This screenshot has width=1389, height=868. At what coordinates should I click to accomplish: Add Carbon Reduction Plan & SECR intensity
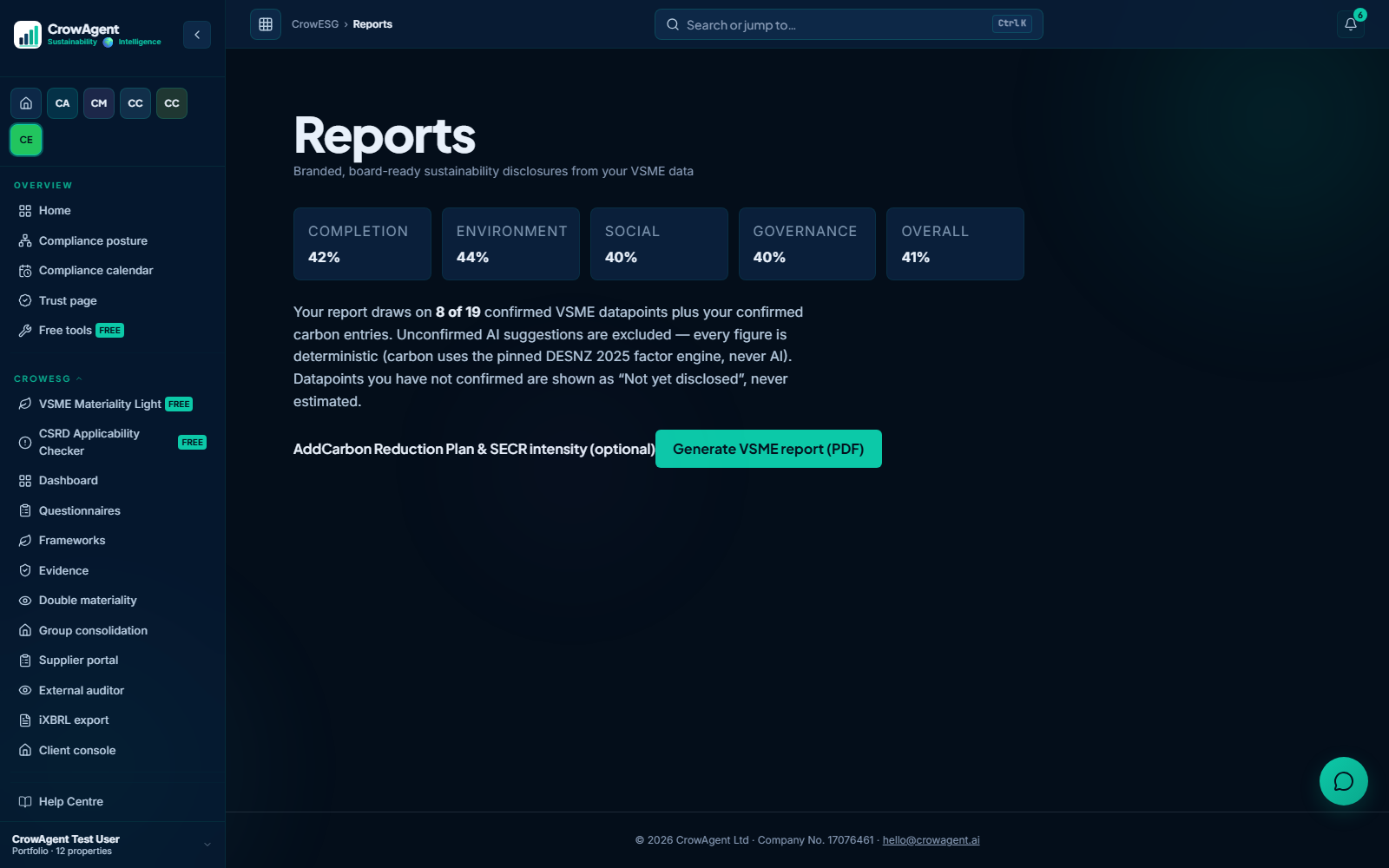click(x=474, y=449)
